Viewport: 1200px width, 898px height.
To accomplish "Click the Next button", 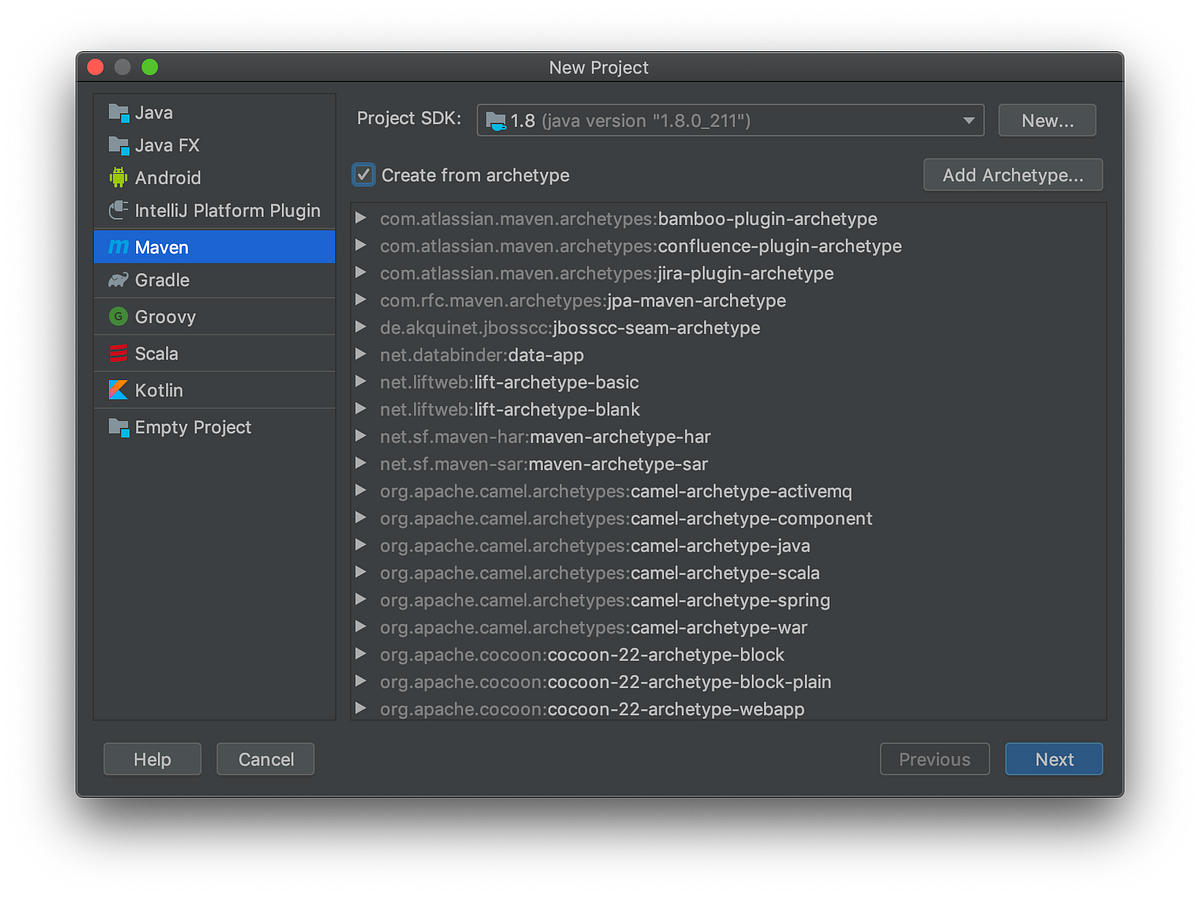I will tap(1053, 759).
